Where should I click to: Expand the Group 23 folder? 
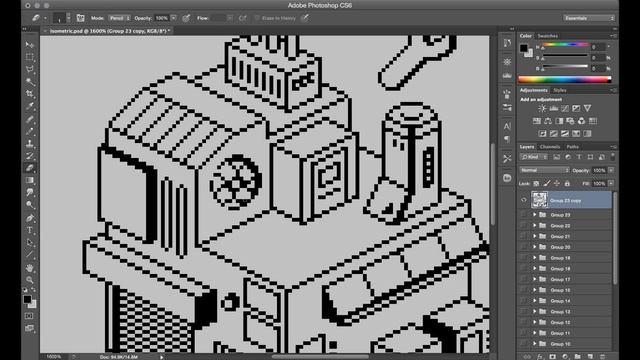(534, 215)
